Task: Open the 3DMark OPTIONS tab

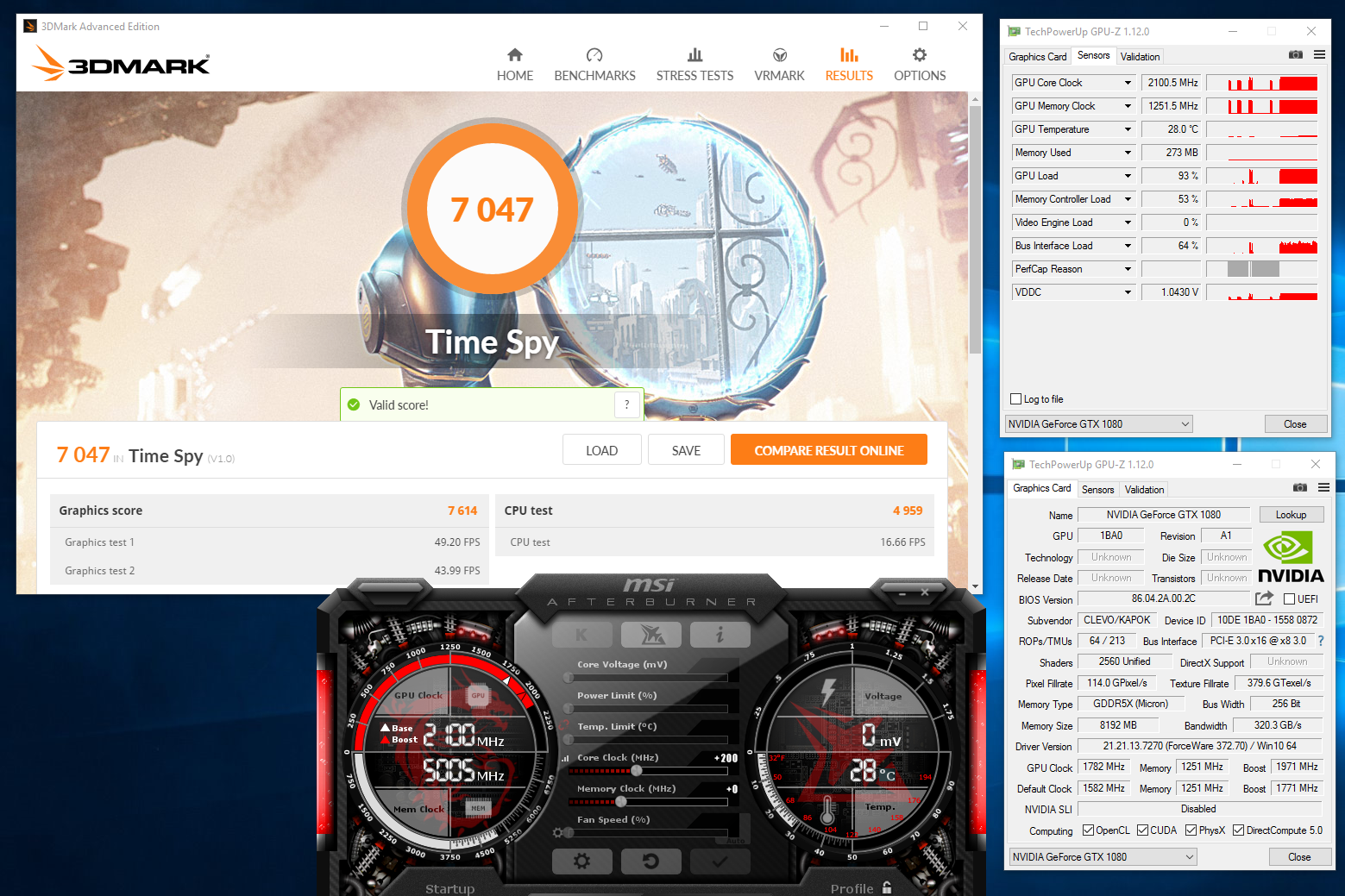Action: pyautogui.click(x=920, y=66)
